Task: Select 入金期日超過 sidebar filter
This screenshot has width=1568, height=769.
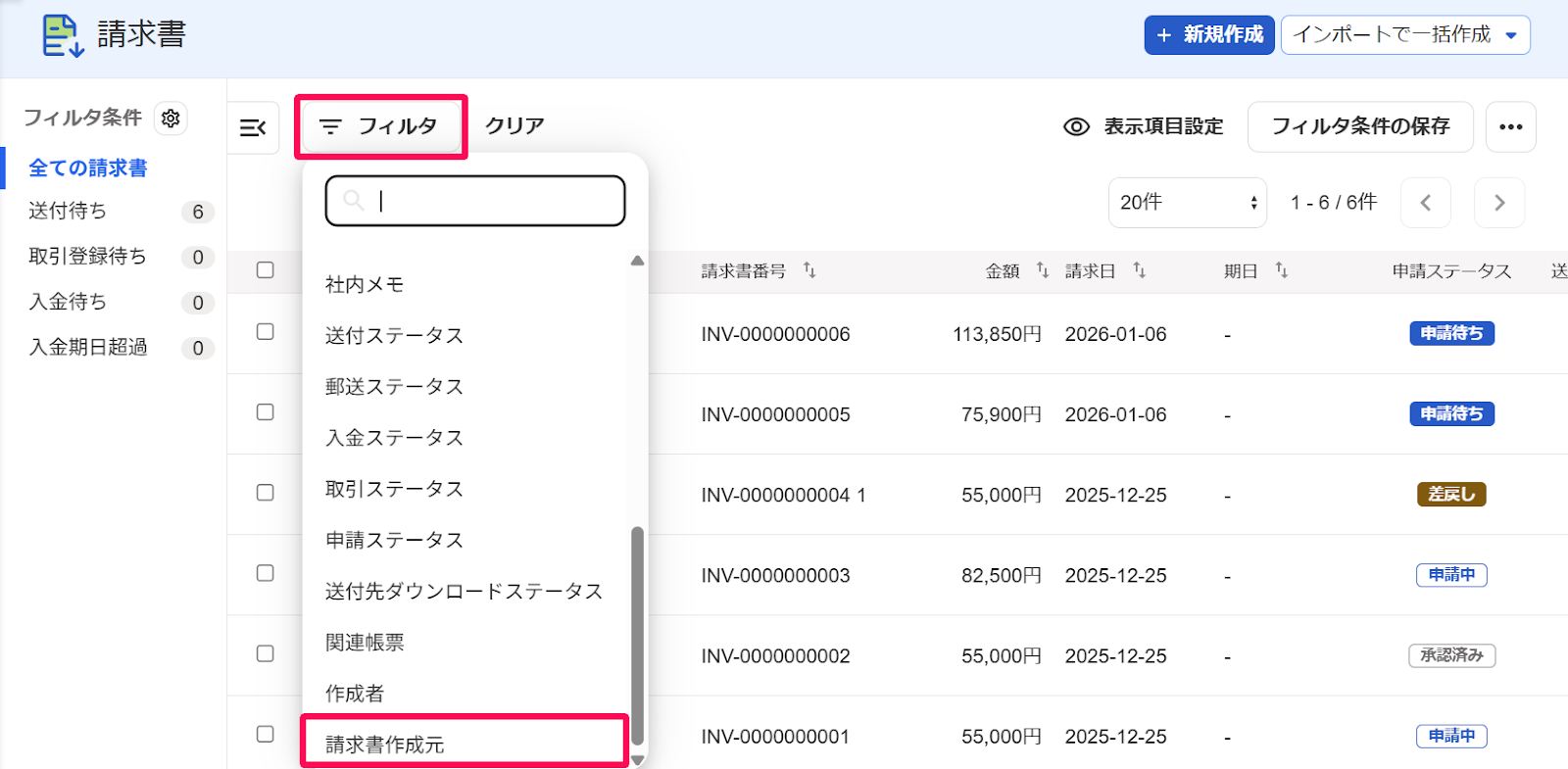Action: click(88, 347)
